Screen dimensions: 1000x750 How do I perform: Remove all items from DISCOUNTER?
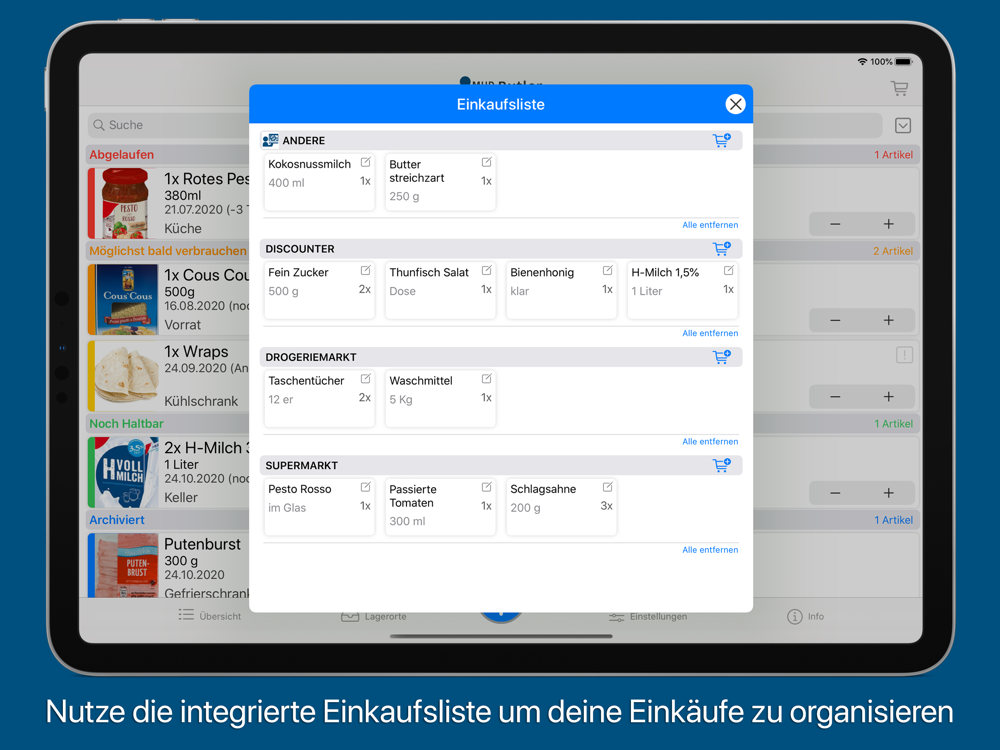710,334
